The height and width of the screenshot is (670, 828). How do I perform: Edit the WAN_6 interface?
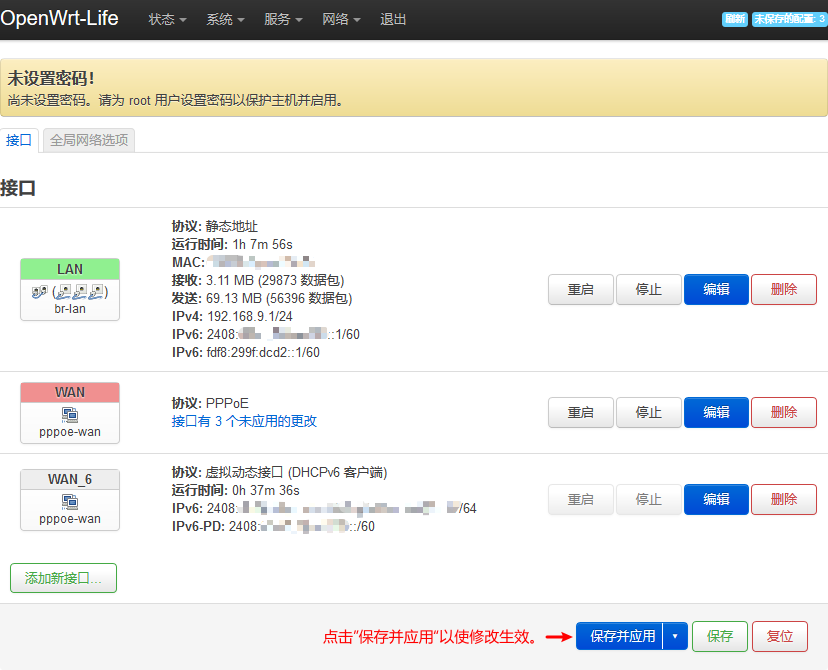coord(716,499)
